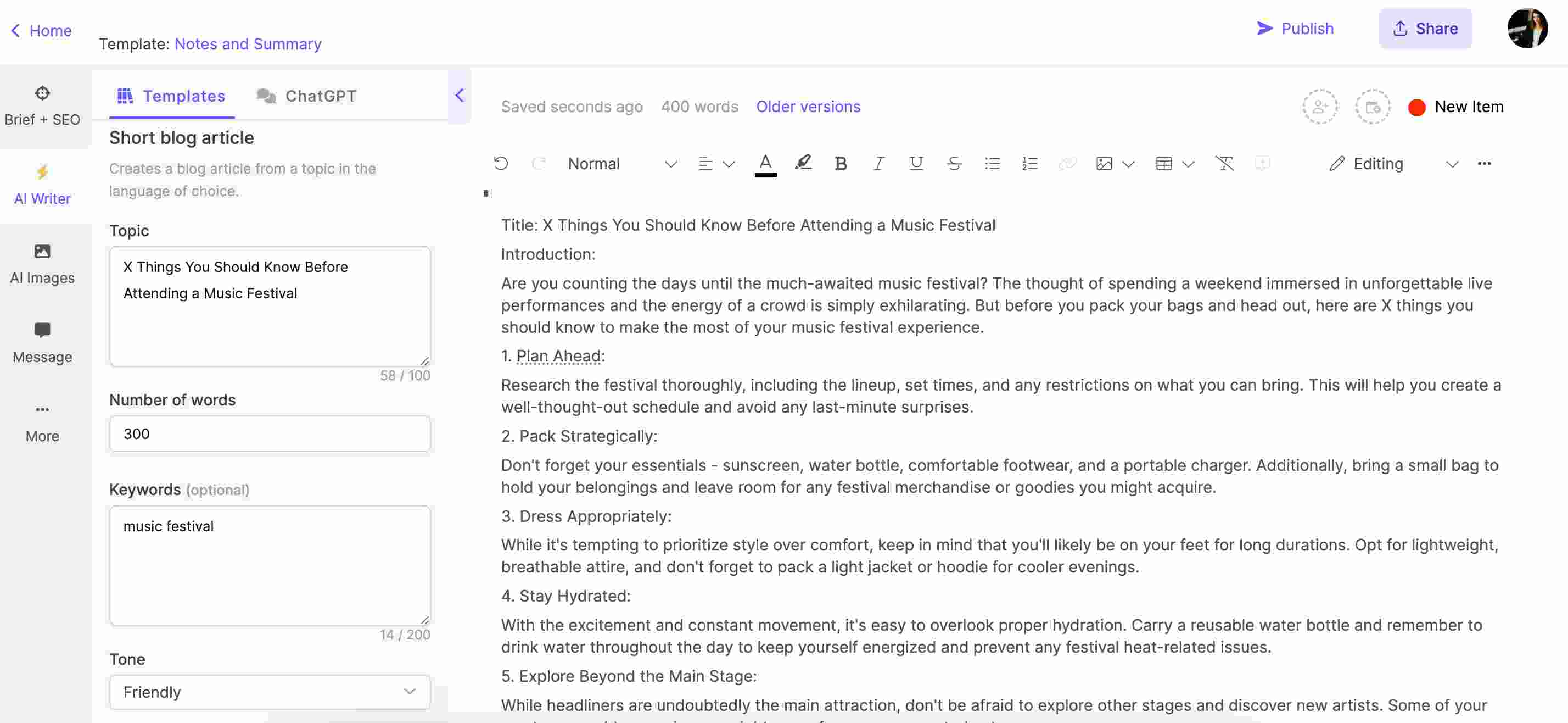
Task: Click the Publish button
Action: pos(1295,28)
